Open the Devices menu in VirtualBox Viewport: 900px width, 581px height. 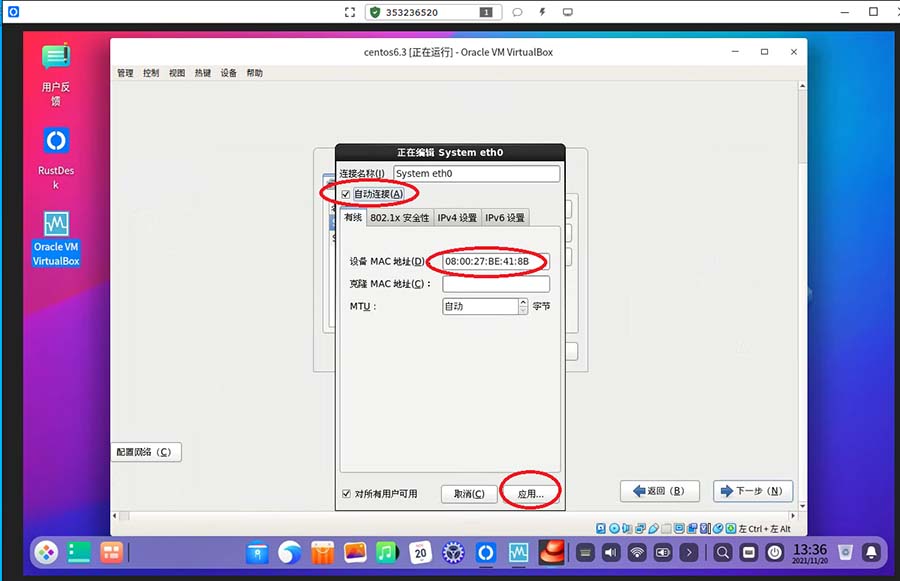point(228,73)
